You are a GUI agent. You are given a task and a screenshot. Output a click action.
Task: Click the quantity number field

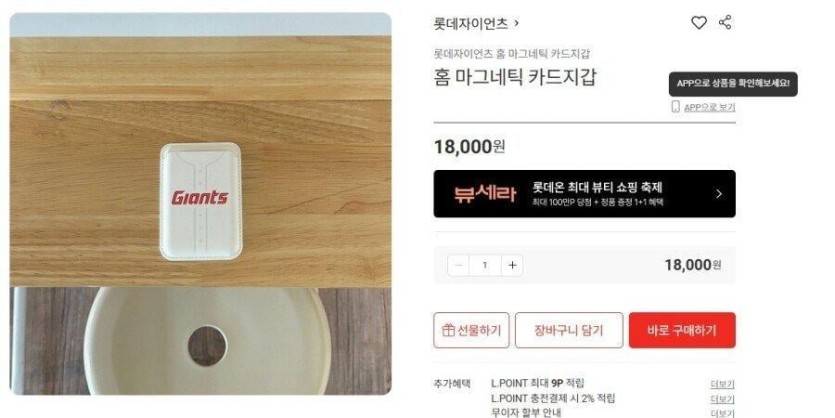485,265
